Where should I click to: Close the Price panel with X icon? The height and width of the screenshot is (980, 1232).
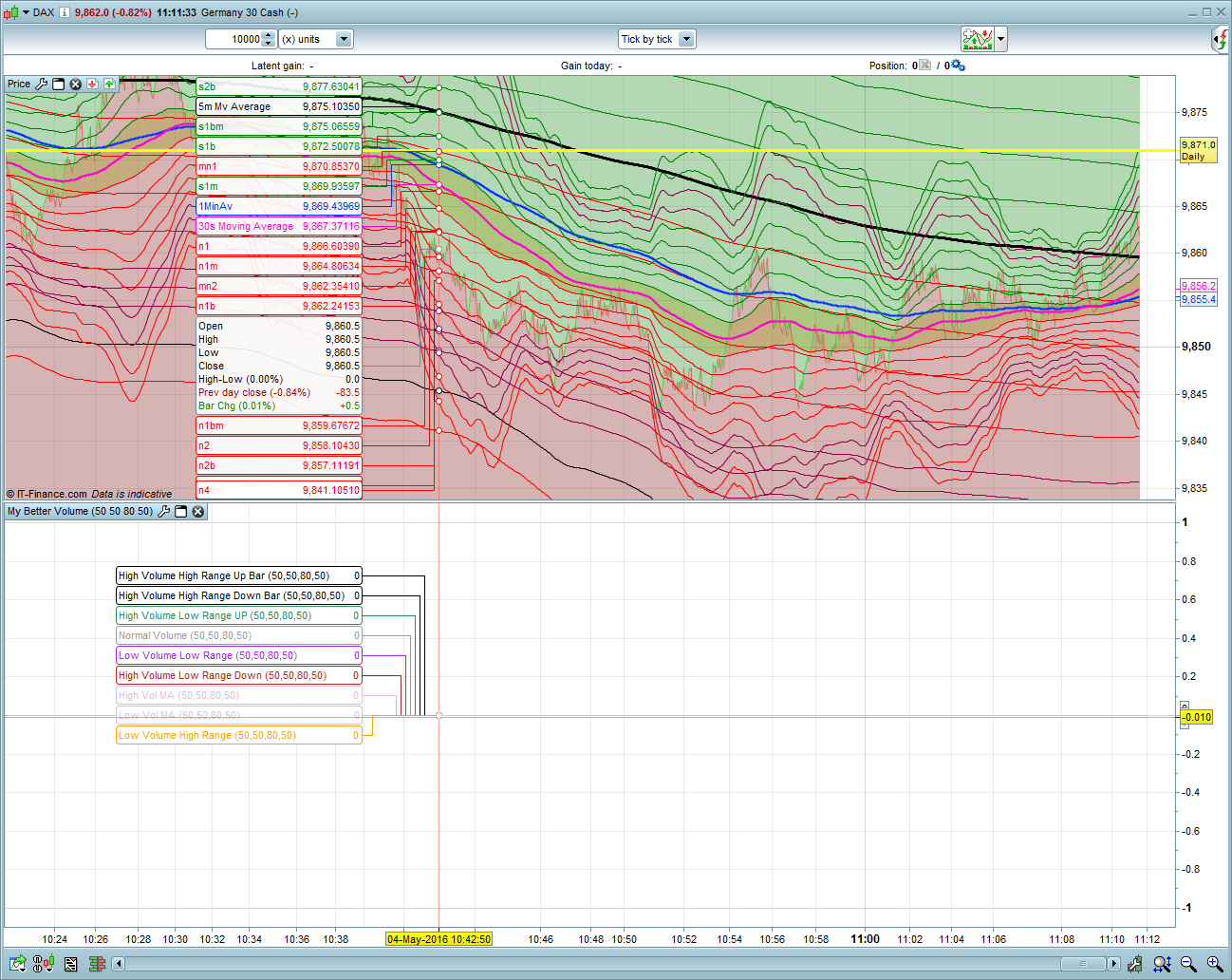[76, 85]
